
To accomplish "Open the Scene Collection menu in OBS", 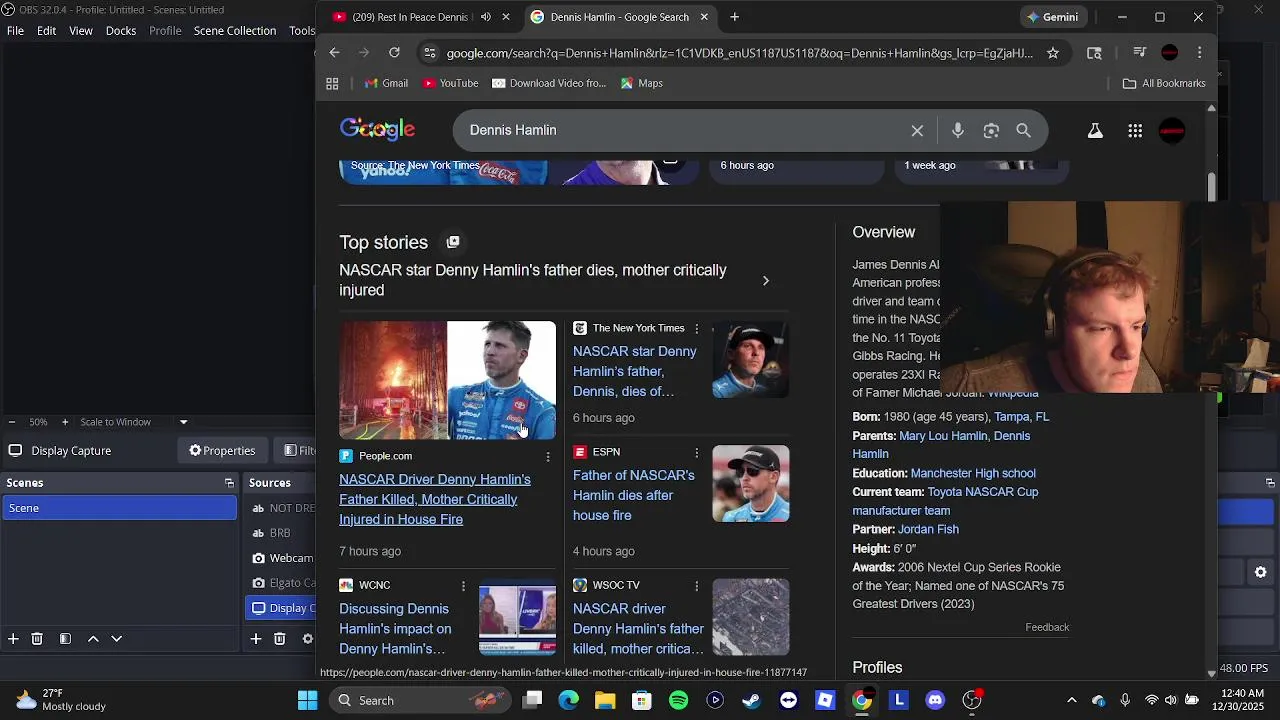I will point(235,31).
